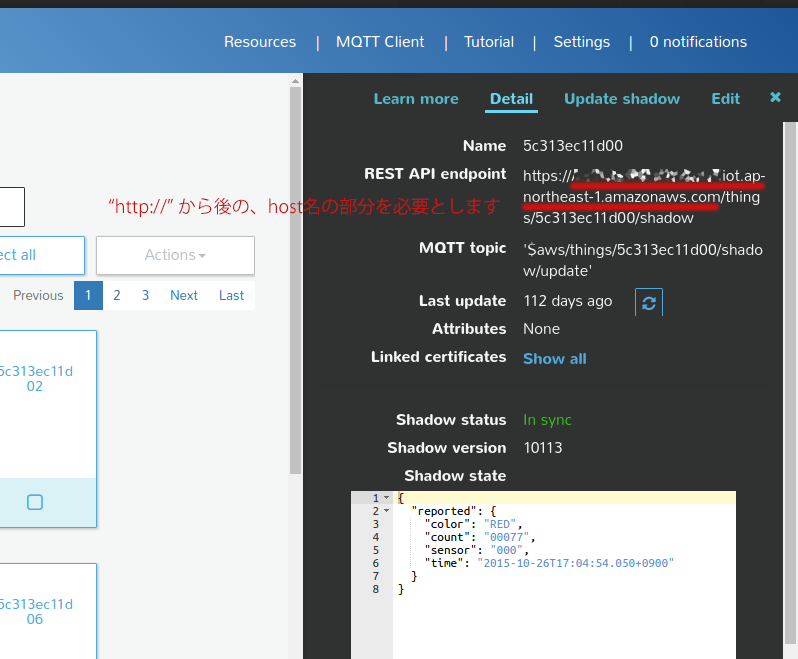Viewport: 798px width, 659px height.
Task: Click the "00077" count value in JSON
Action: coord(506,537)
